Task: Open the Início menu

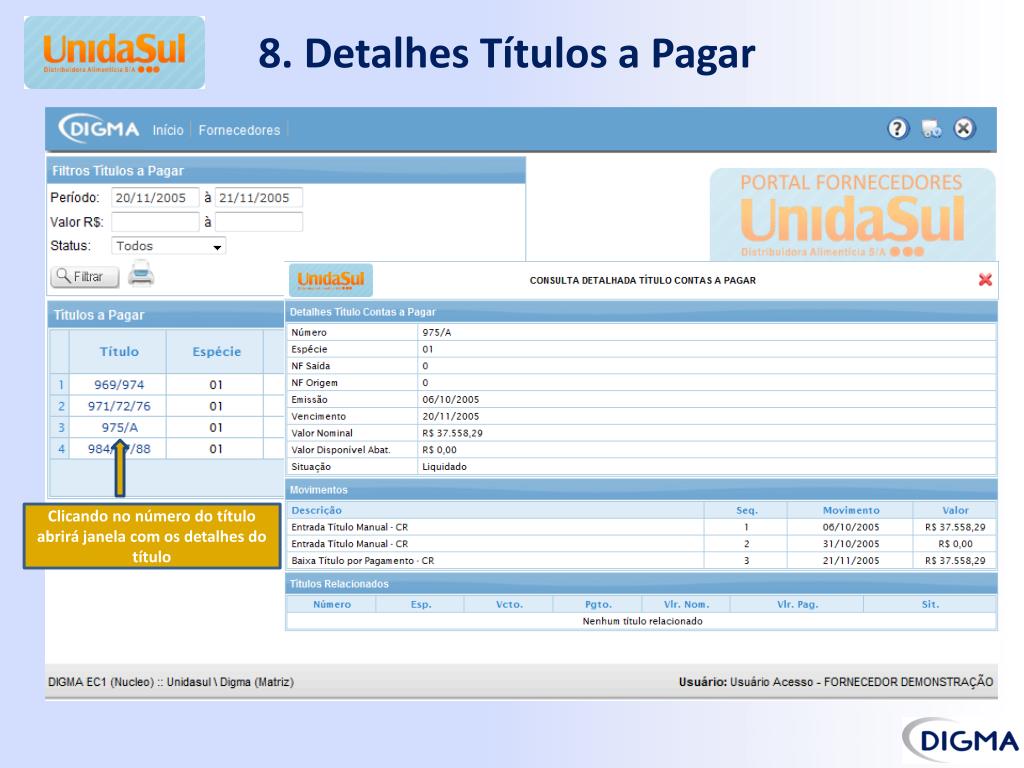Action: [x=168, y=130]
